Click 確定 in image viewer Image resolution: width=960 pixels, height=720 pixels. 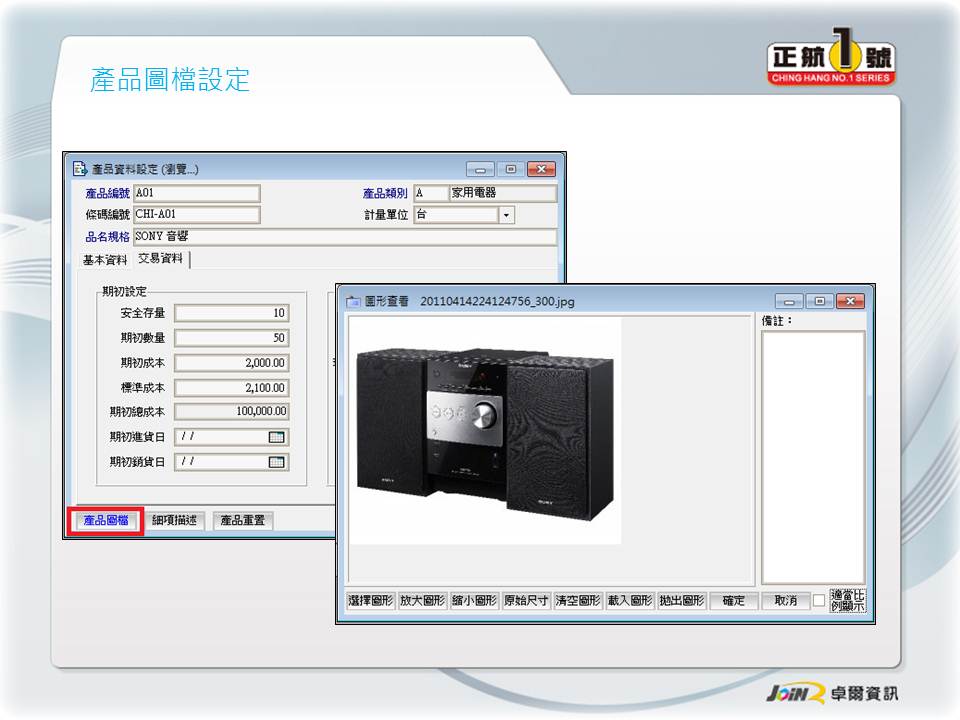(733, 601)
